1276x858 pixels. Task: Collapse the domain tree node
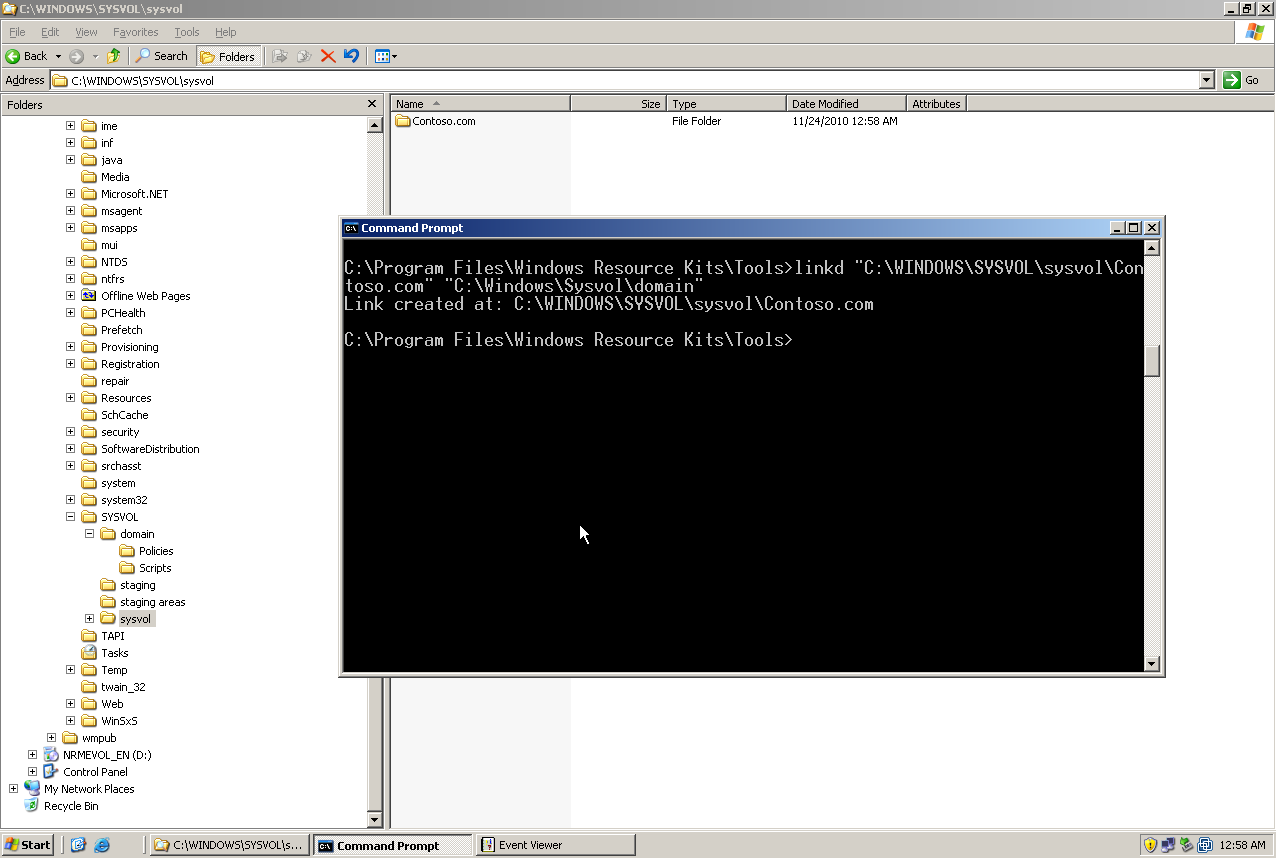[x=90, y=534]
